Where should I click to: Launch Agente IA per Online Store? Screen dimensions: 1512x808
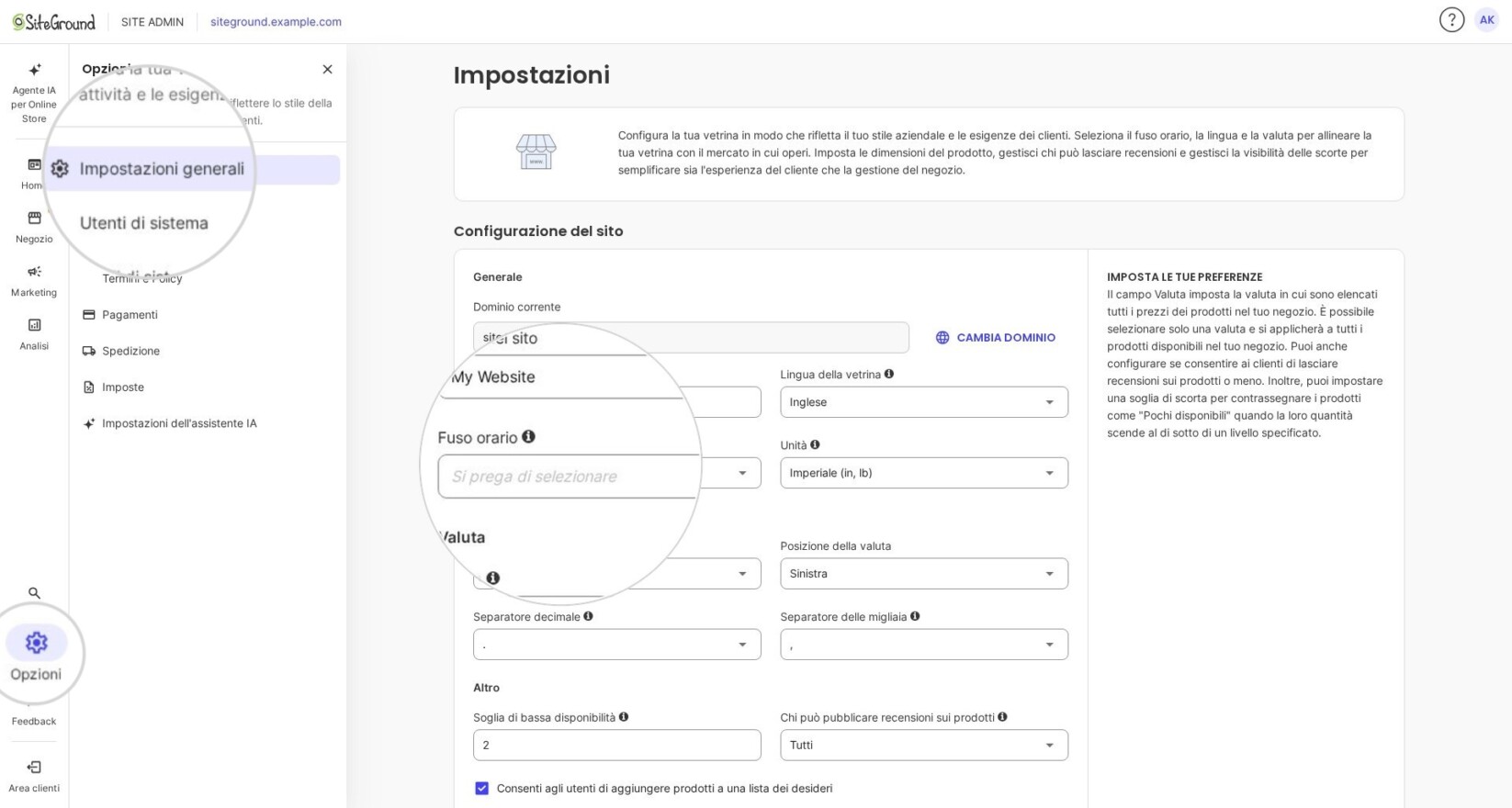34,93
